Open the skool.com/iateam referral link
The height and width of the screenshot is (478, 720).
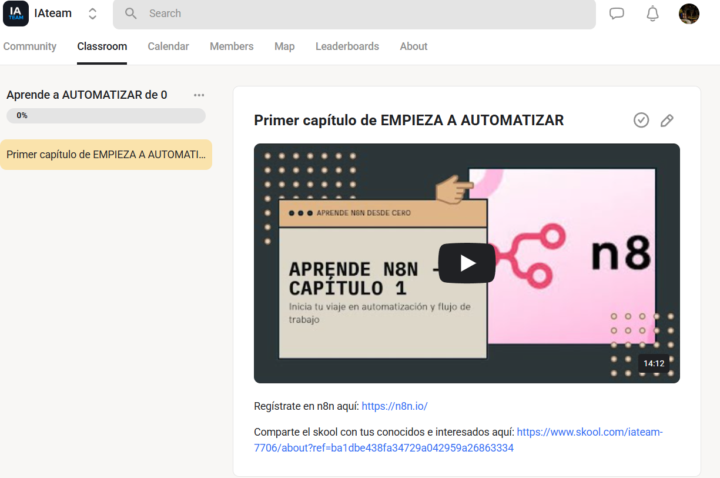click(458, 440)
